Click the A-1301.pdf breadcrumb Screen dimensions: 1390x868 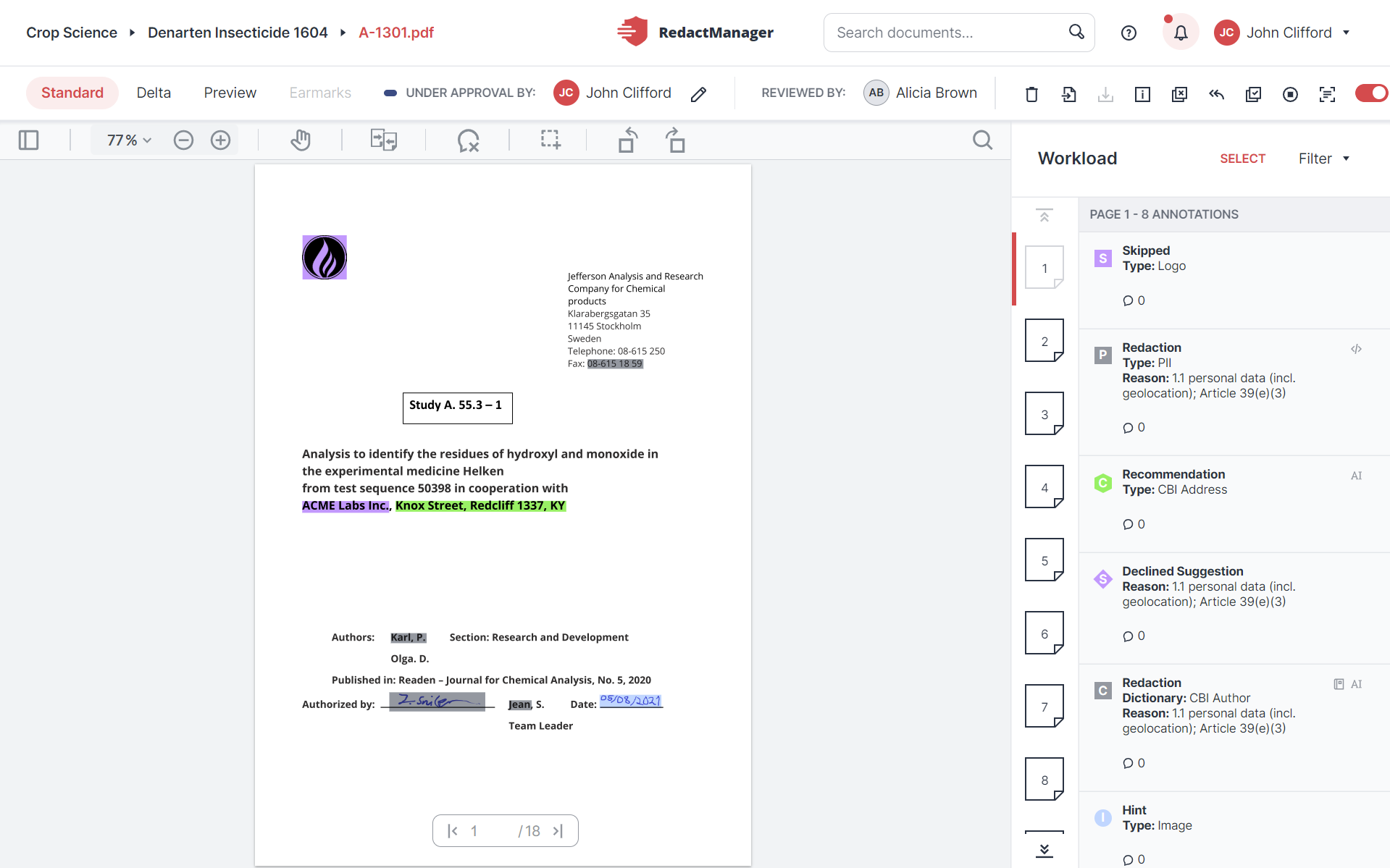396,33
